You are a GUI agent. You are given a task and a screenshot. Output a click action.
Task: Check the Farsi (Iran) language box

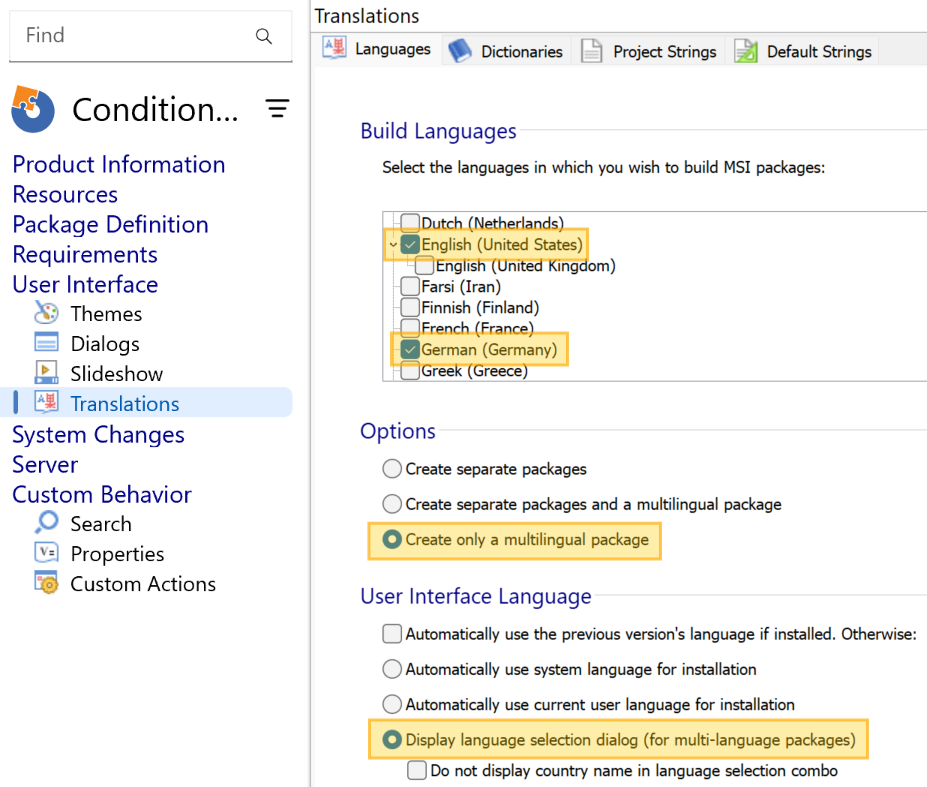(x=410, y=286)
